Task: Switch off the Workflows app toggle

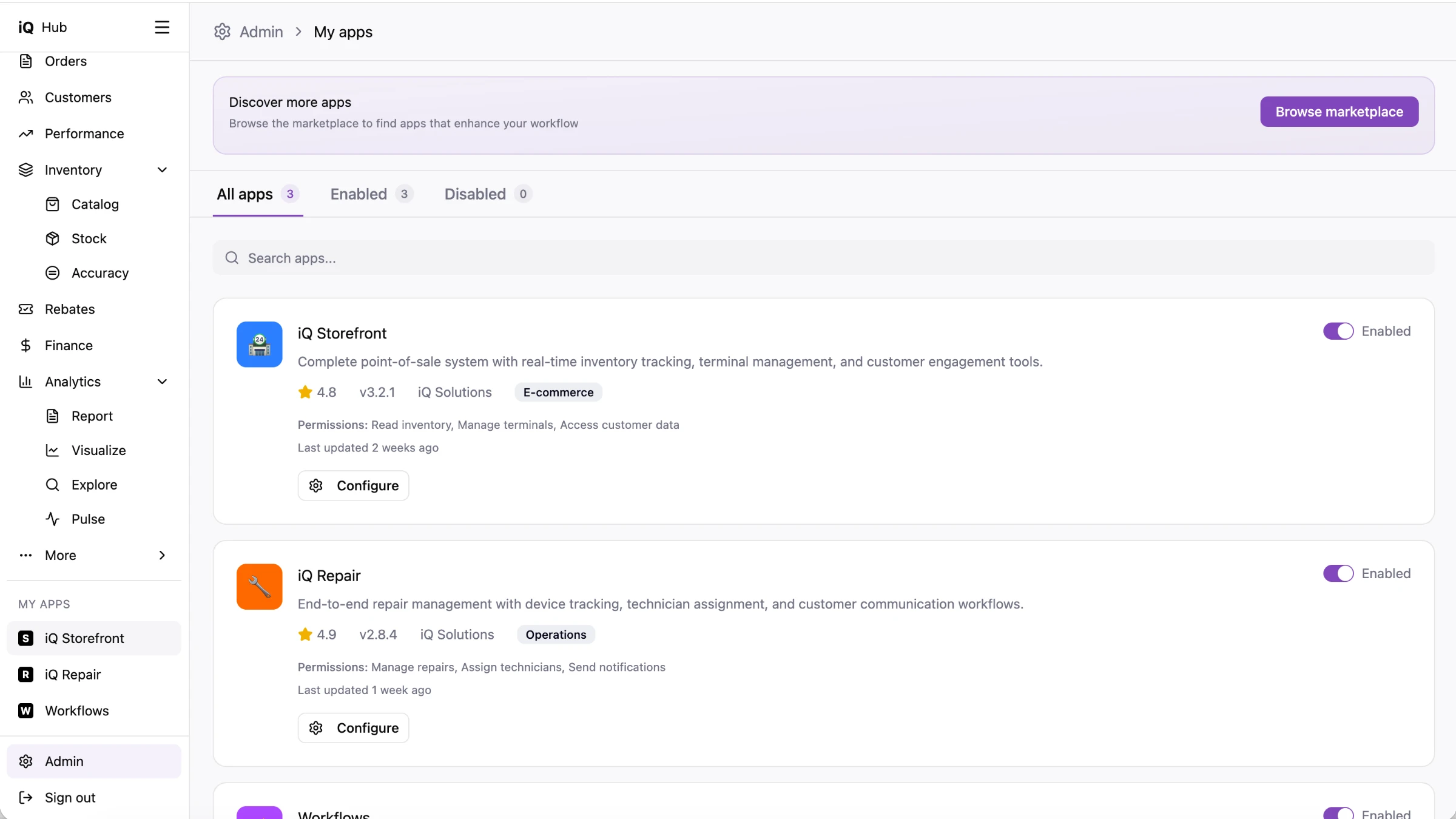Action: tap(1338, 814)
